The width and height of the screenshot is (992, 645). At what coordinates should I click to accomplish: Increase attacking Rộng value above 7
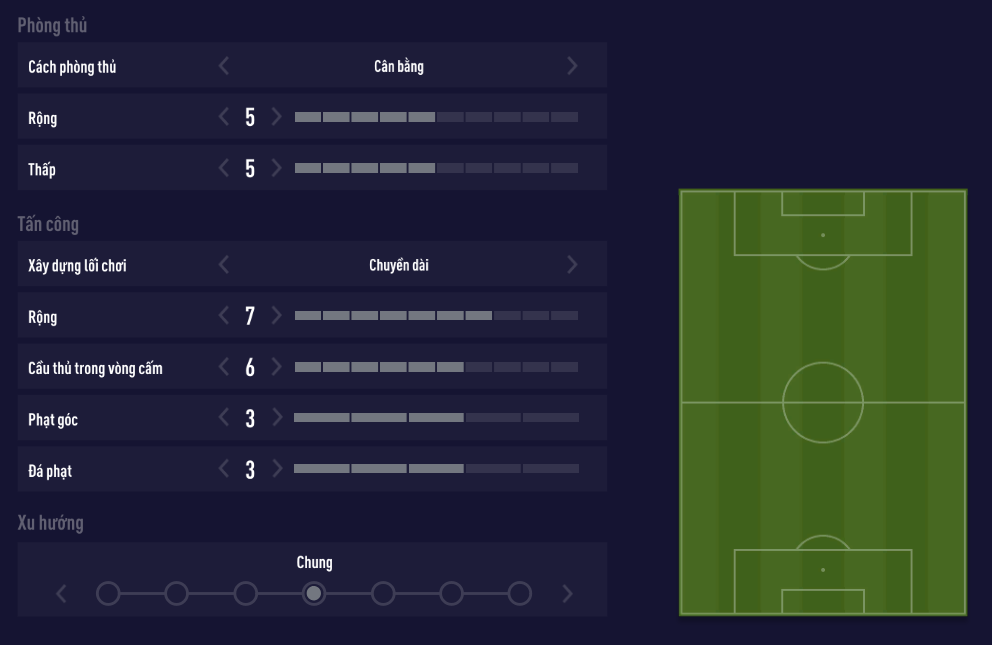(277, 316)
